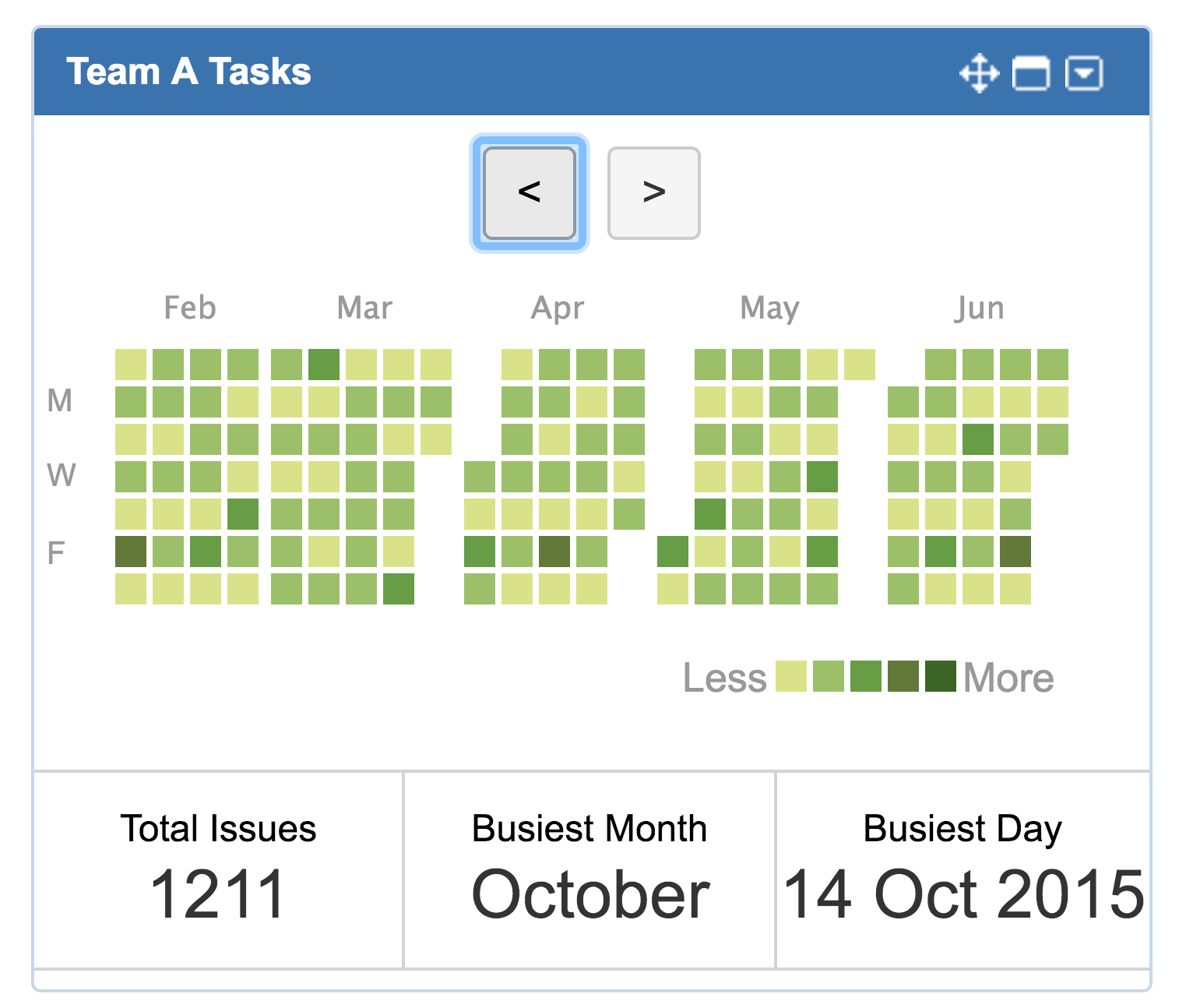Click the Total Issues 1211 stat
Screen dimensions: 1179x1008
click(x=218, y=869)
